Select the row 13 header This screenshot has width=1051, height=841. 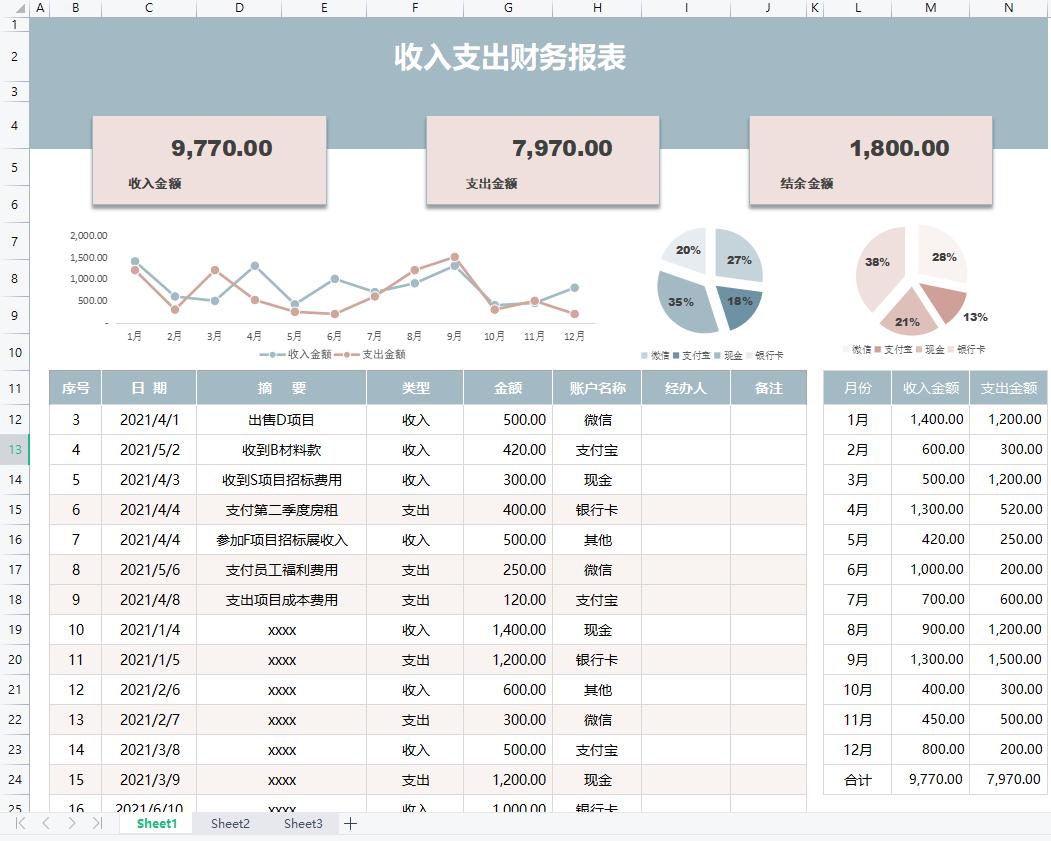[x=14, y=450]
